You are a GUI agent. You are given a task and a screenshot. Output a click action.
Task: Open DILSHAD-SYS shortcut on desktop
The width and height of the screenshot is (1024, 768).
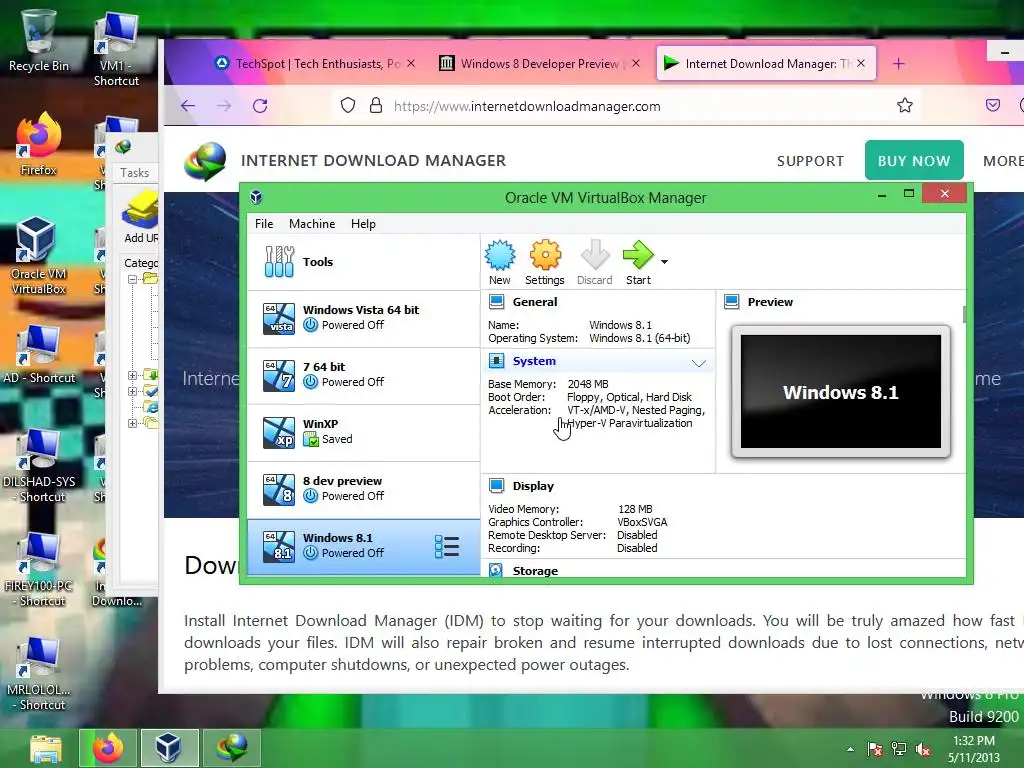coord(39,466)
